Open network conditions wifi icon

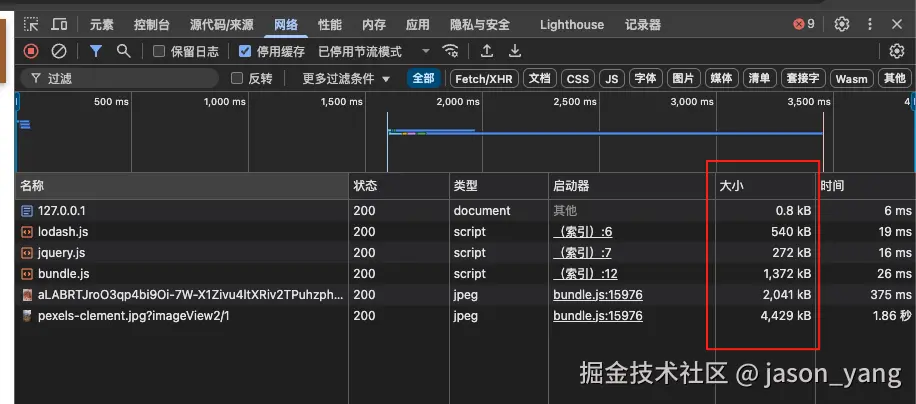tap(450, 51)
